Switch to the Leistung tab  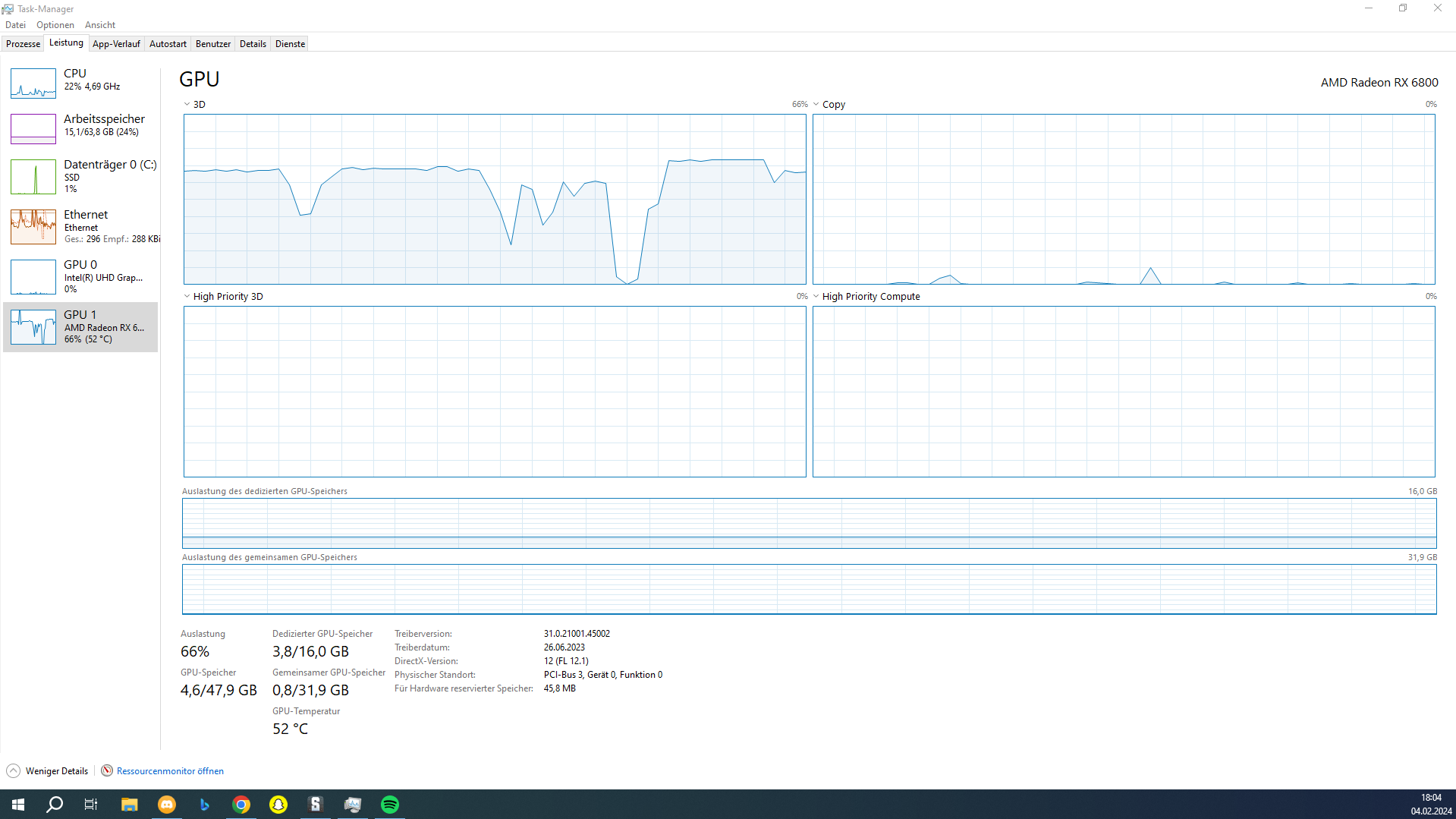pos(66,43)
